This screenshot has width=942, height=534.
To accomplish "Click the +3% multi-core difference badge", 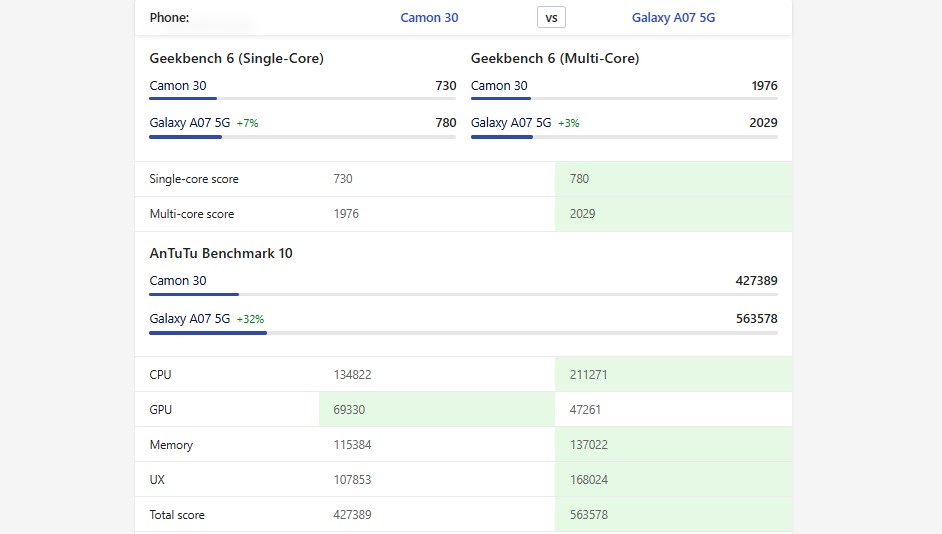I will pos(568,123).
